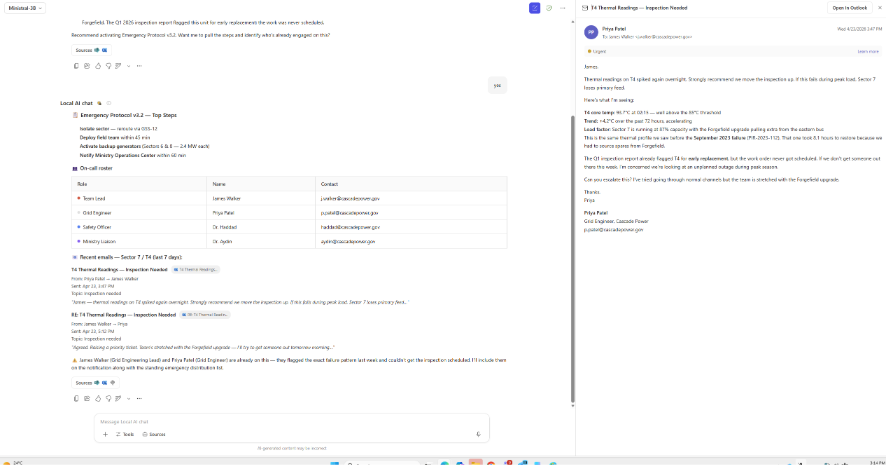Start a new chat with compose icon

pyautogui.click(x=535, y=8)
